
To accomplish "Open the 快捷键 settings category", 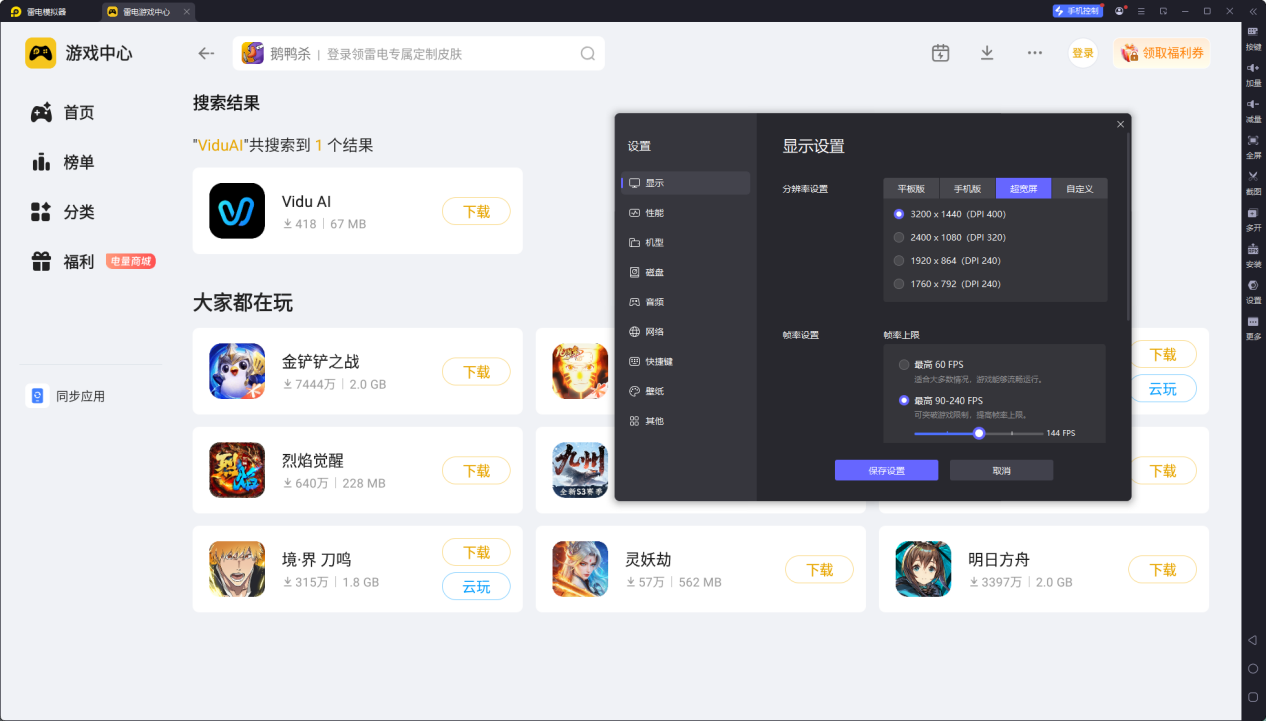I will pyautogui.click(x=686, y=361).
